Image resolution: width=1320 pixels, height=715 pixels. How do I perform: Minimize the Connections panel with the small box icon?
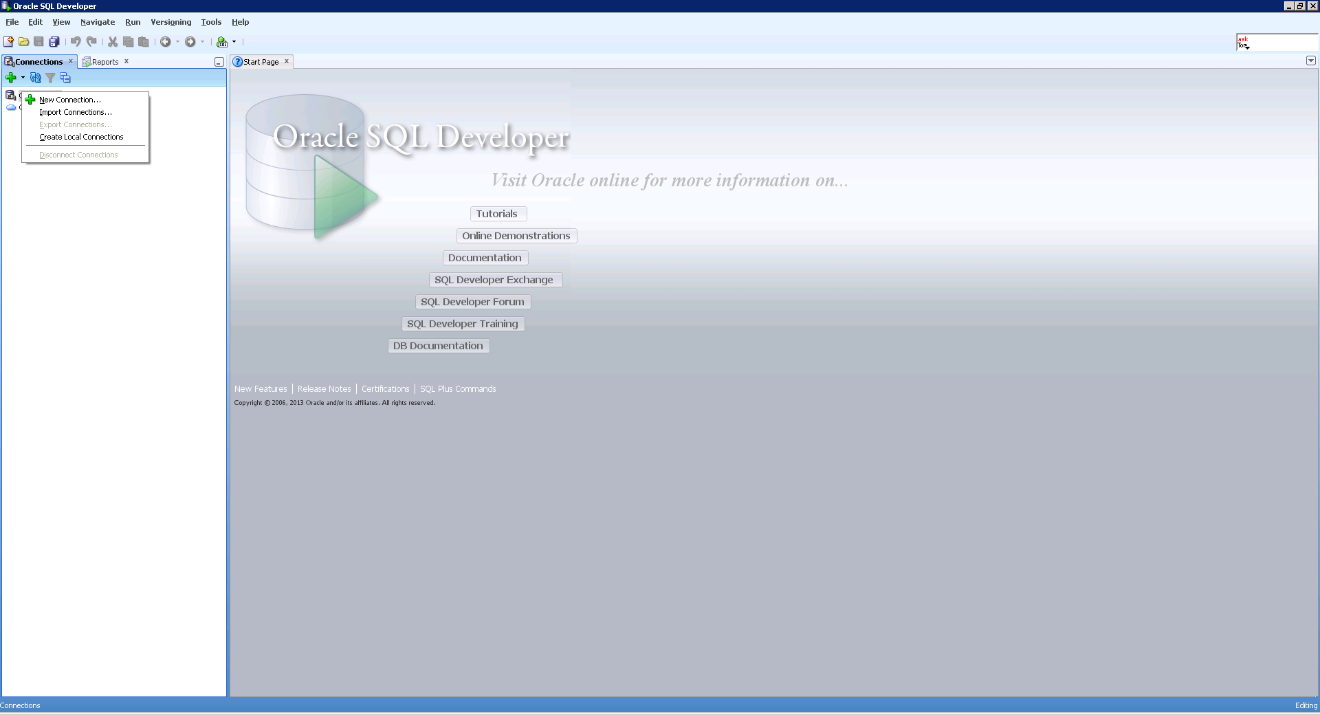(219, 62)
